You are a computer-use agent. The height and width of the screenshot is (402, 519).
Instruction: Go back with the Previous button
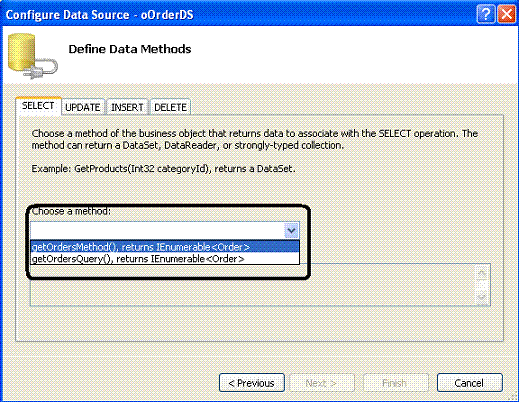point(252,383)
